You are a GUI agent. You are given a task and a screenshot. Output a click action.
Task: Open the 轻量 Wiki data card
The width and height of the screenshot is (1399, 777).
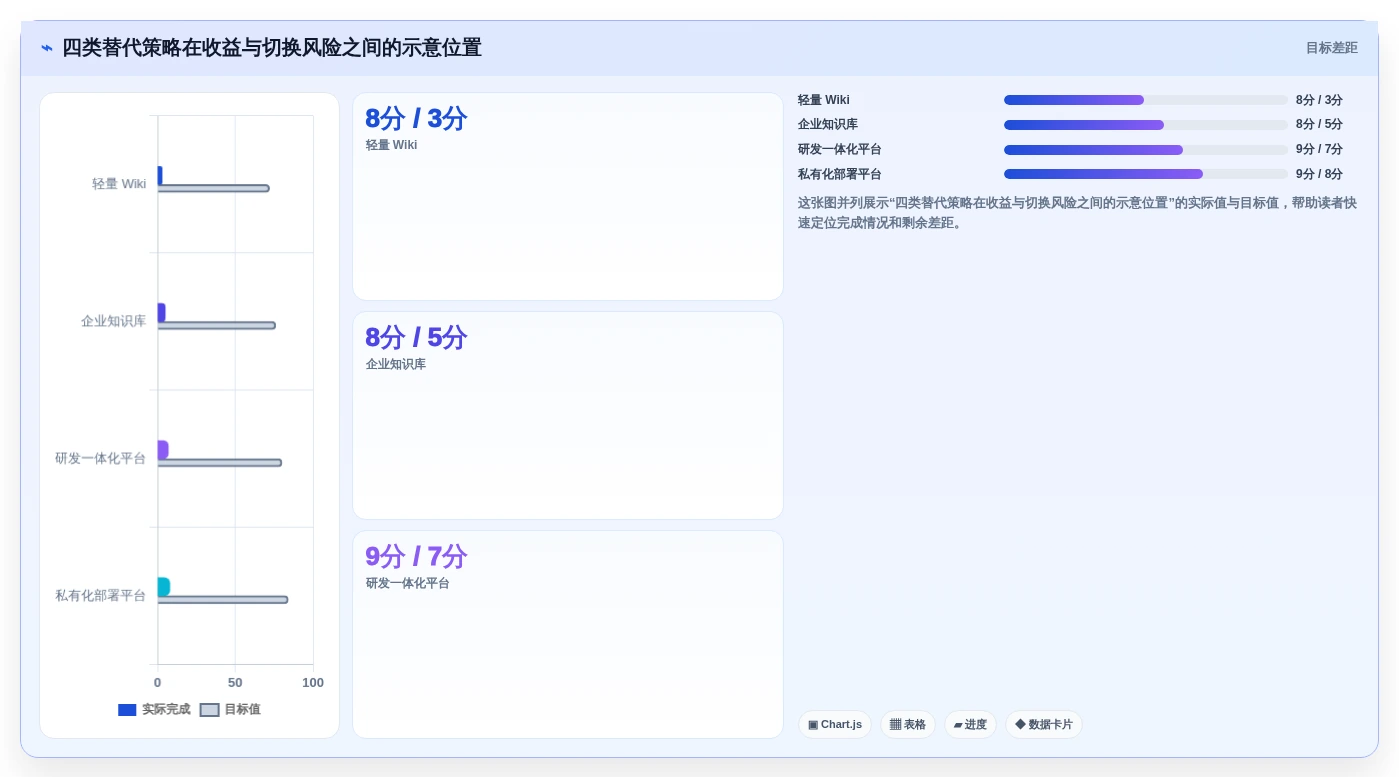[568, 196]
